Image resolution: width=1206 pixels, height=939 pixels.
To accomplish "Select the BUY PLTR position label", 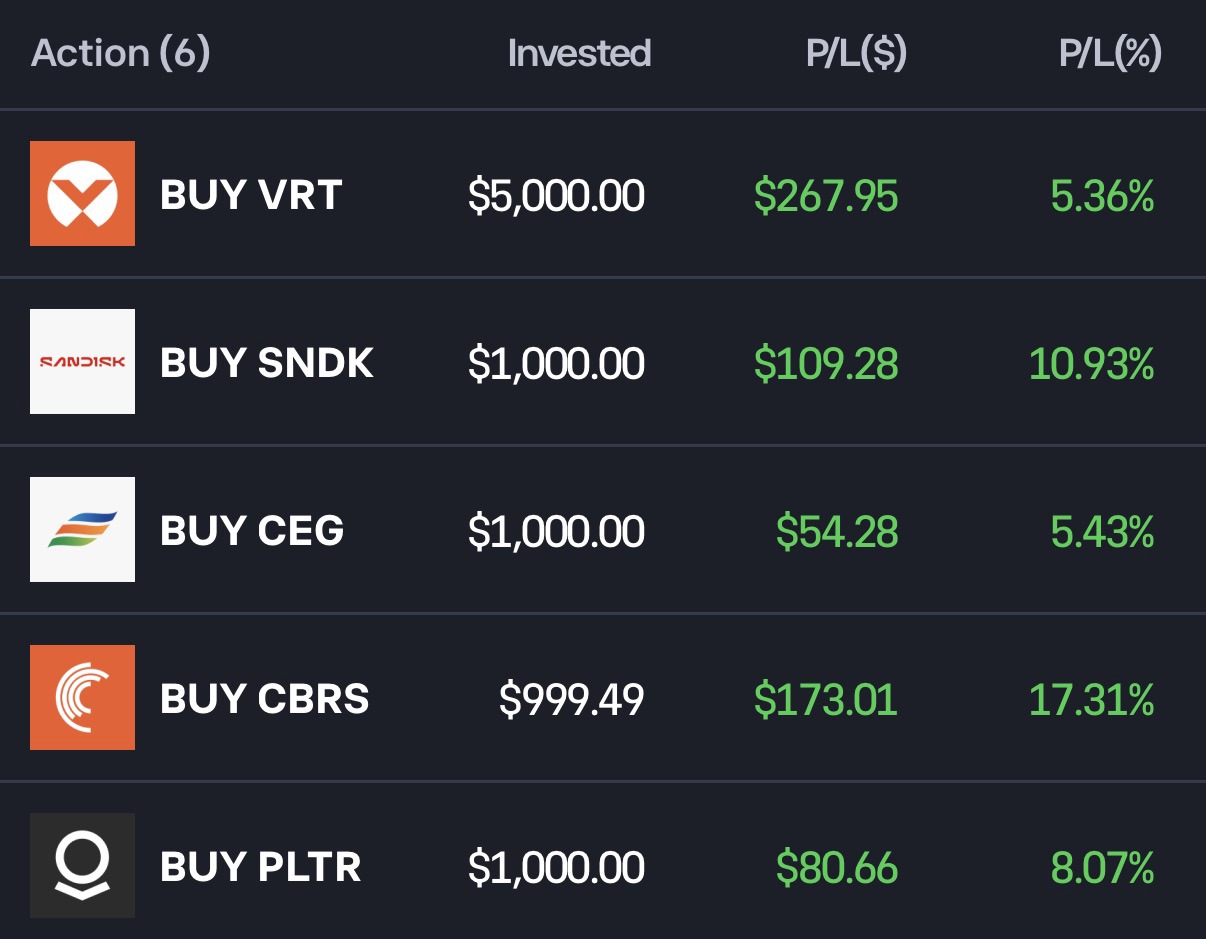I will pos(261,867).
